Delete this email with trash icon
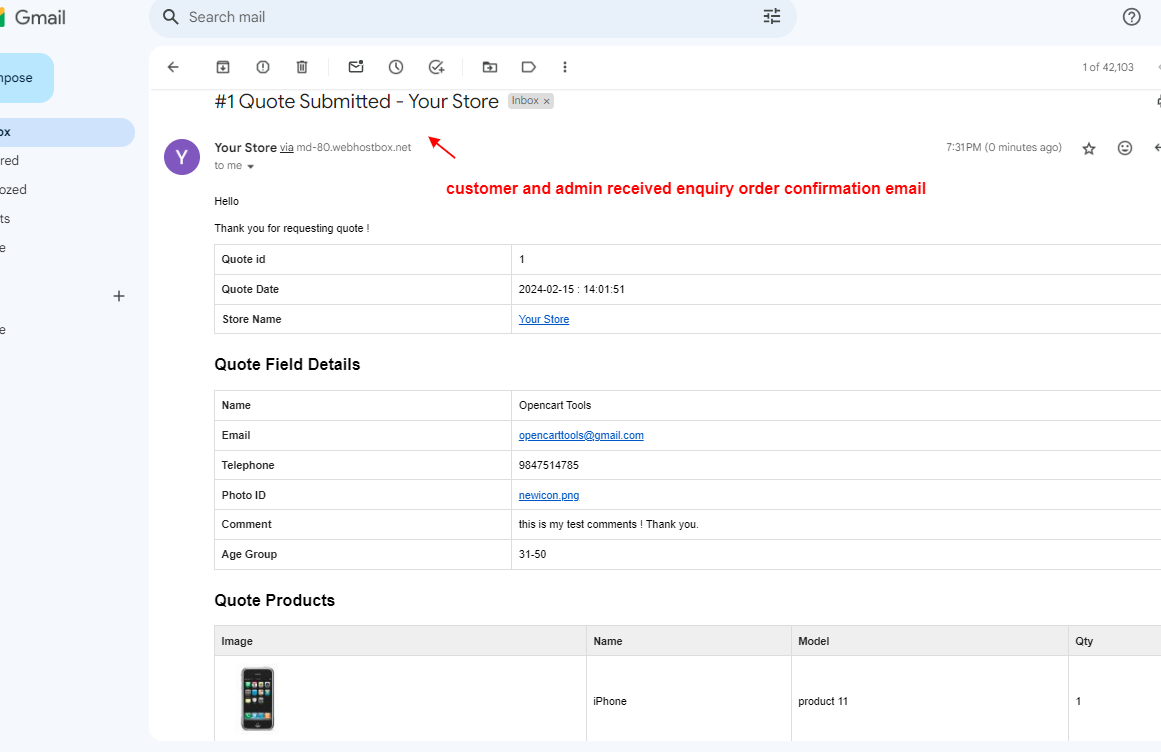Viewport: 1161px width, 752px height. [302, 67]
